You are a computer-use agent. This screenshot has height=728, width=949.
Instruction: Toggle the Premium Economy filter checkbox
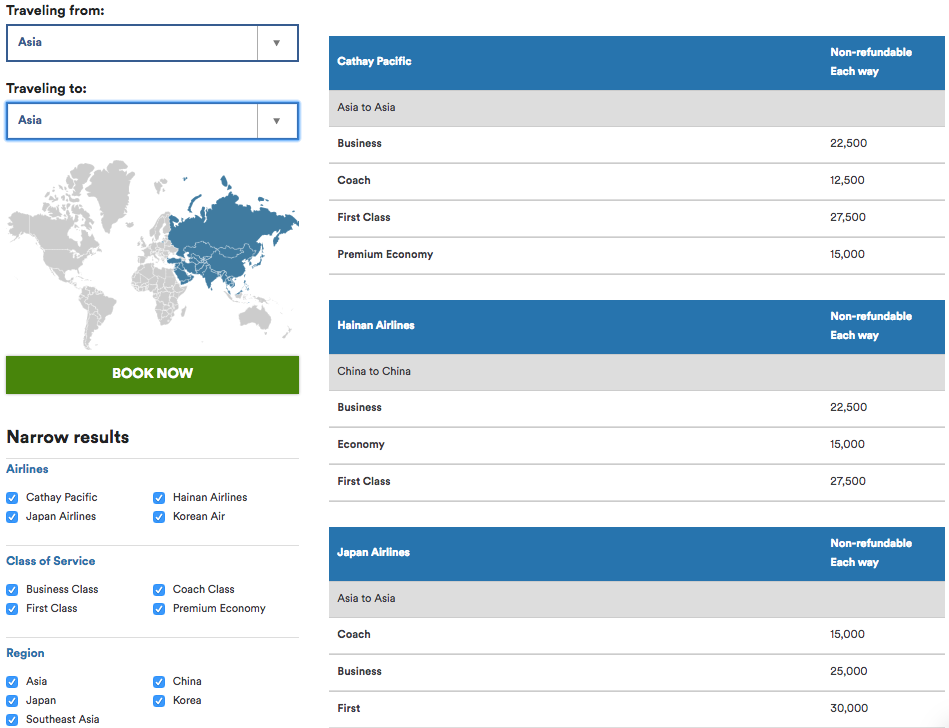click(x=159, y=609)
